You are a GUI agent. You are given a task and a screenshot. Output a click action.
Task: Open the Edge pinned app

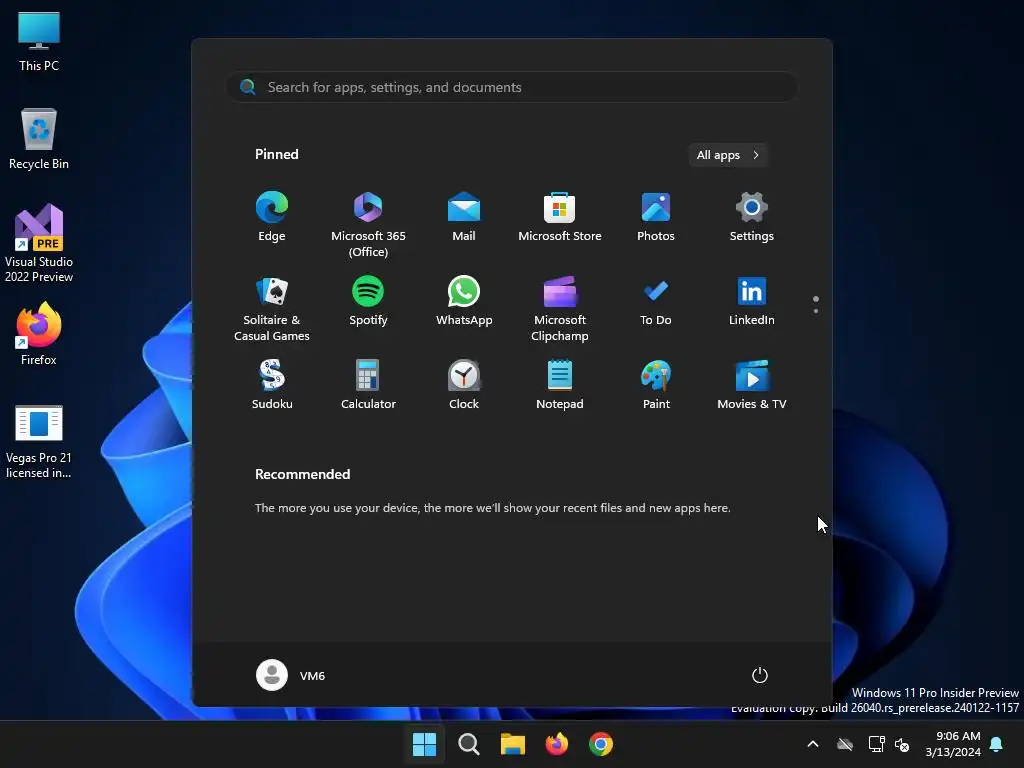[x=272, y=217]
